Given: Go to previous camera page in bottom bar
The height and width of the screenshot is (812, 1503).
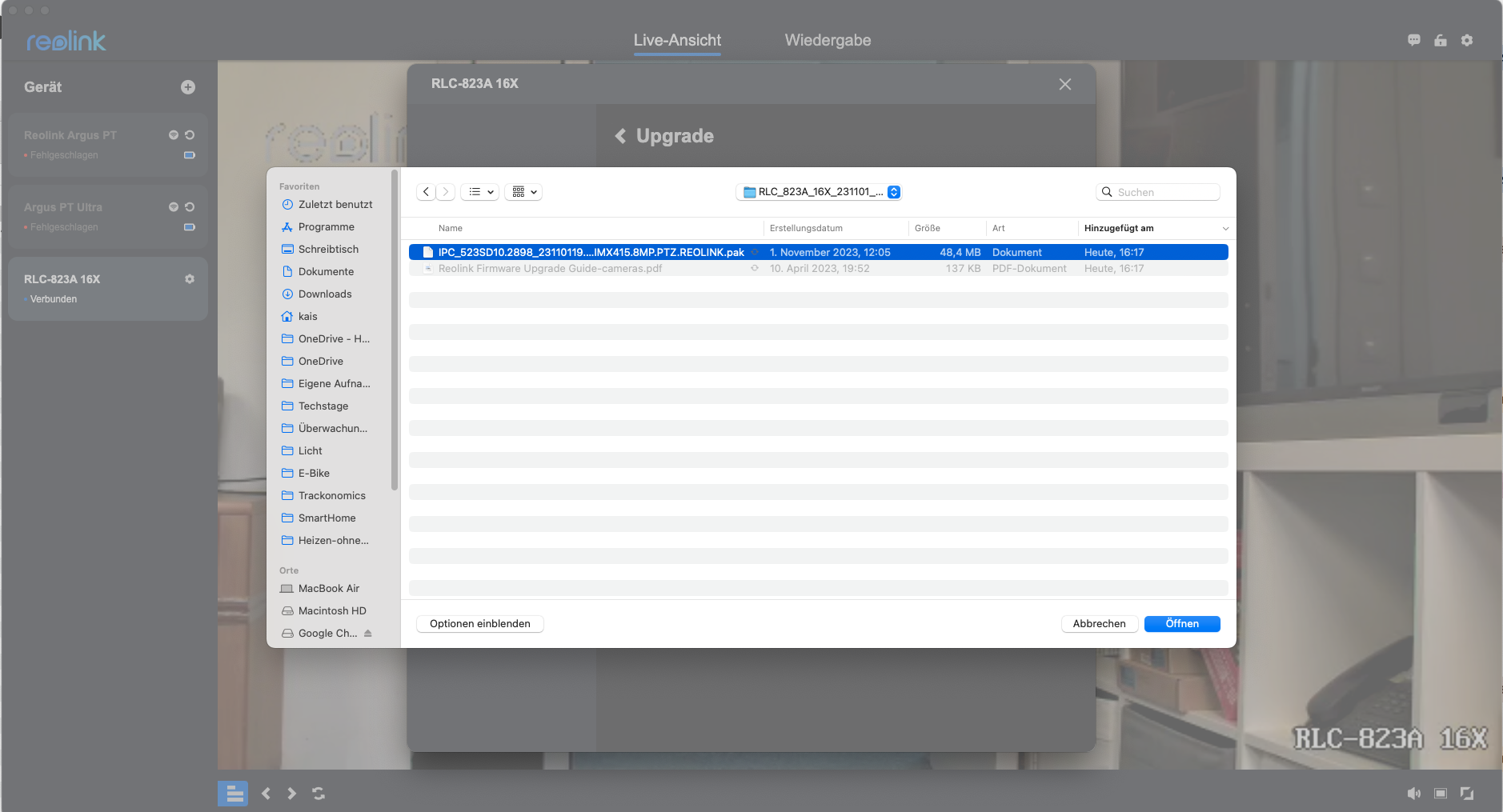Looking at the screenshot, I should [x=267, y=794].
